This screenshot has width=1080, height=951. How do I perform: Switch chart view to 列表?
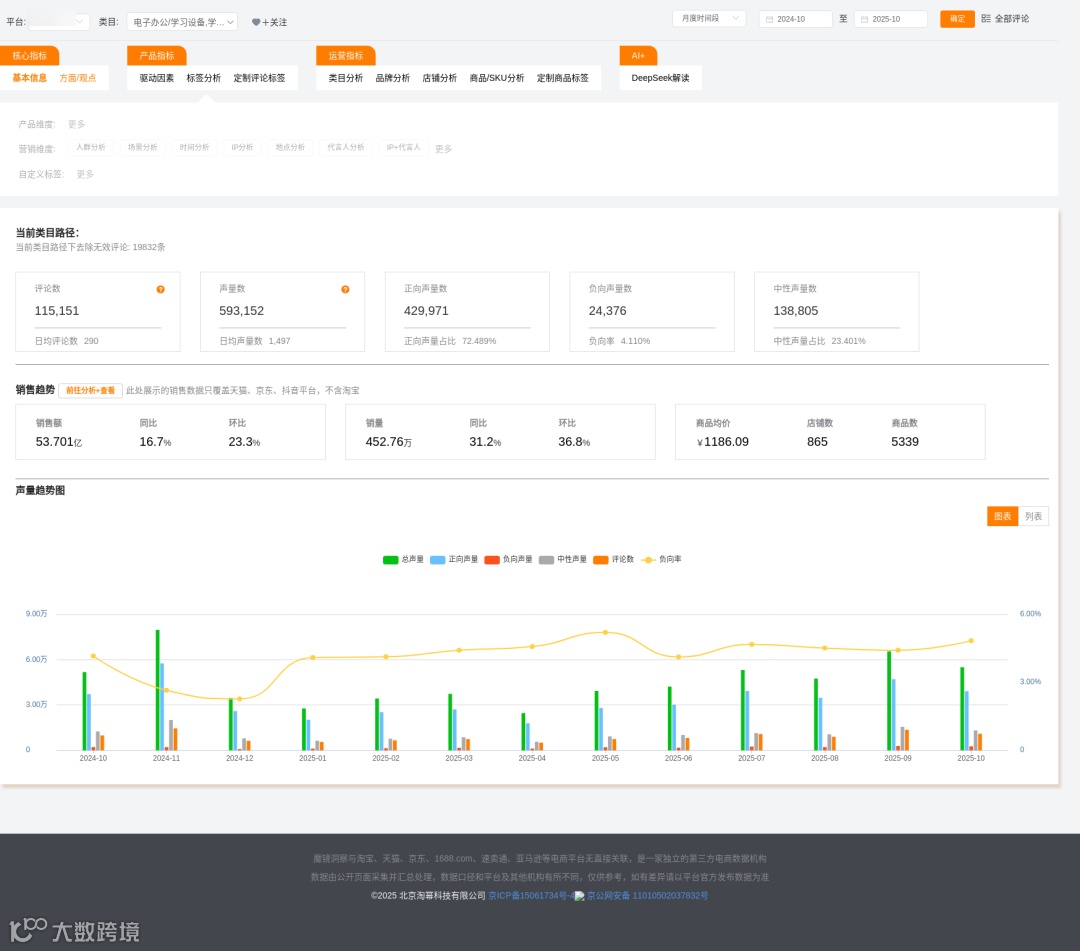[x=1033, y=516]
